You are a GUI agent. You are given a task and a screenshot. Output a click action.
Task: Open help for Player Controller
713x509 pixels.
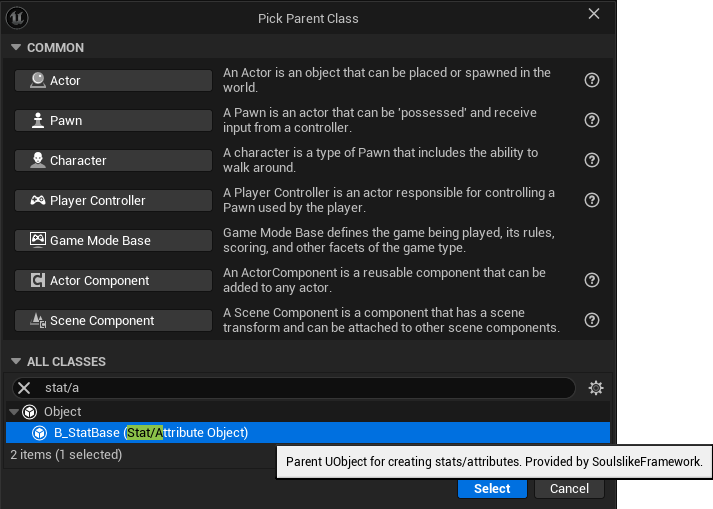pos(592,200)
